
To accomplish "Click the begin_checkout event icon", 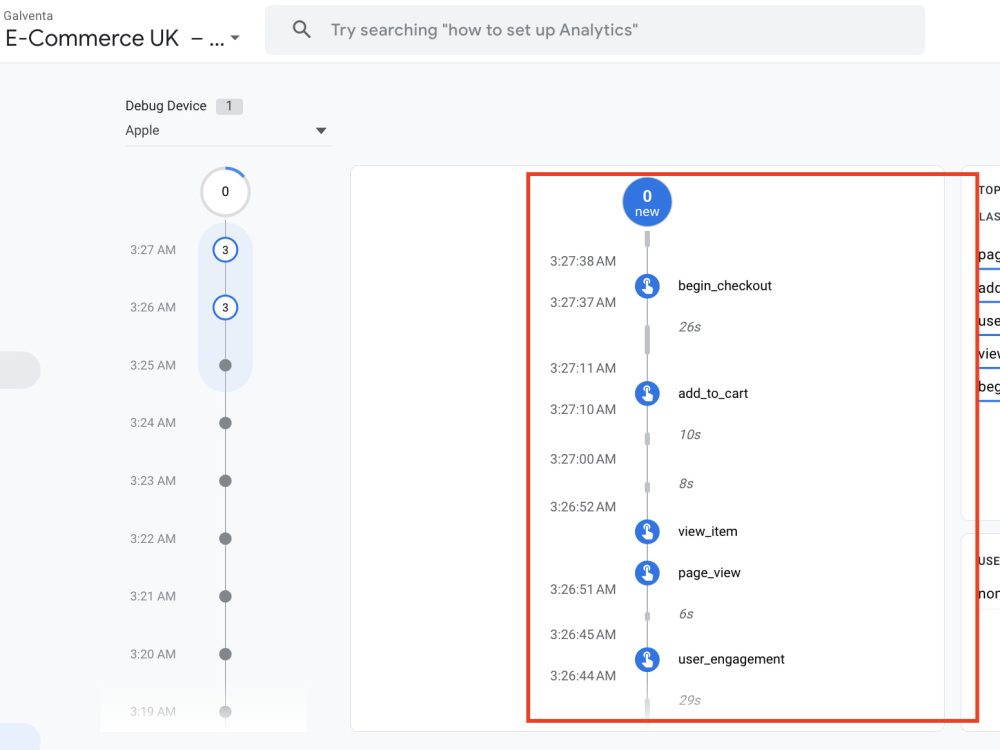I will 647,286.
